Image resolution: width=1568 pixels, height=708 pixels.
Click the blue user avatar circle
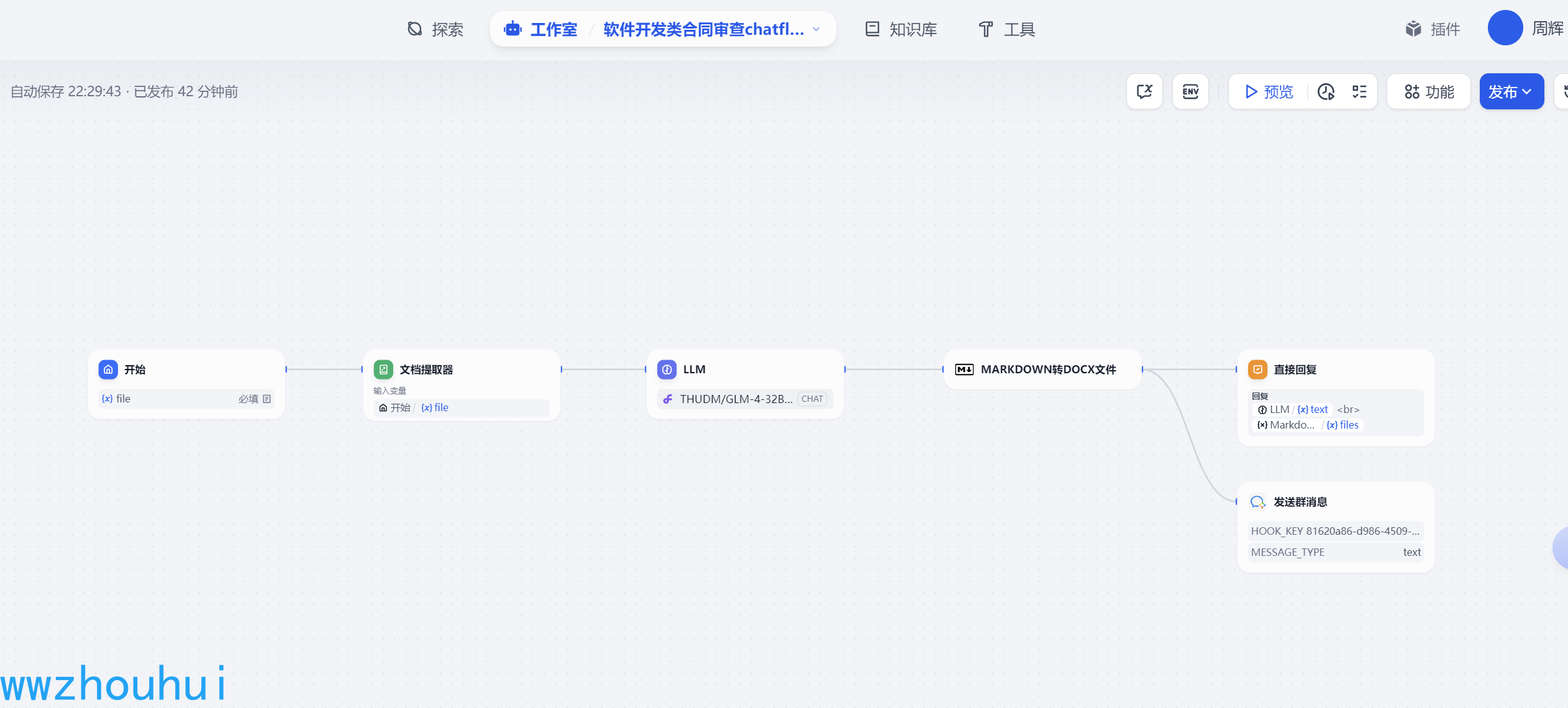1505,28
